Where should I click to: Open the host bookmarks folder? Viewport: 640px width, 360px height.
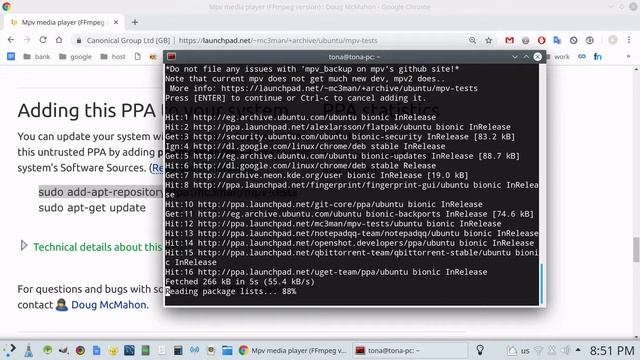click(113, 57)
